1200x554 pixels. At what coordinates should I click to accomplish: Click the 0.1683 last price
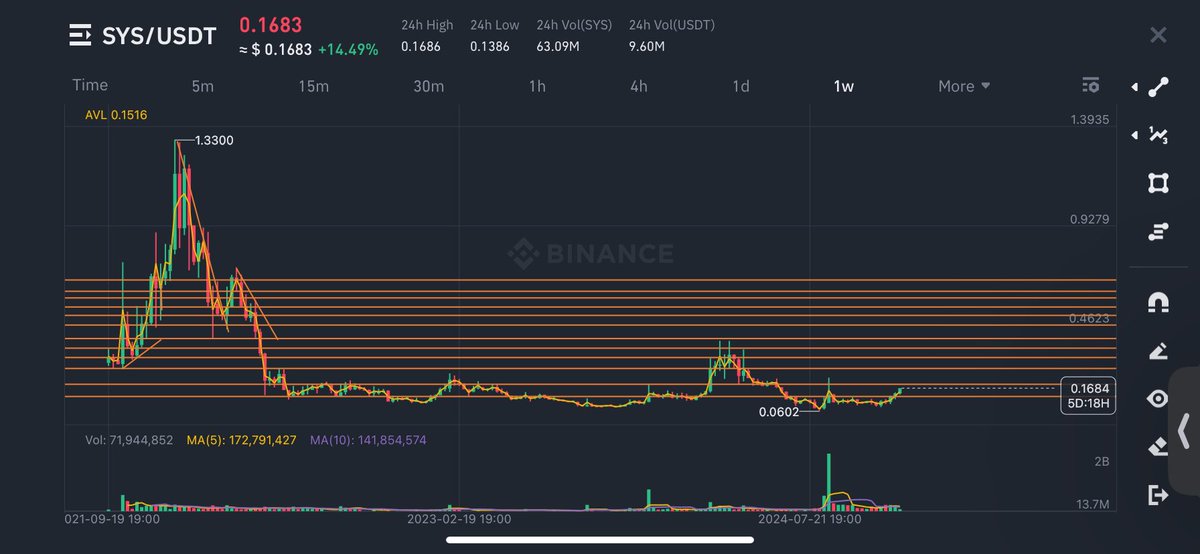pyautogui.click(x=270, y=24)
